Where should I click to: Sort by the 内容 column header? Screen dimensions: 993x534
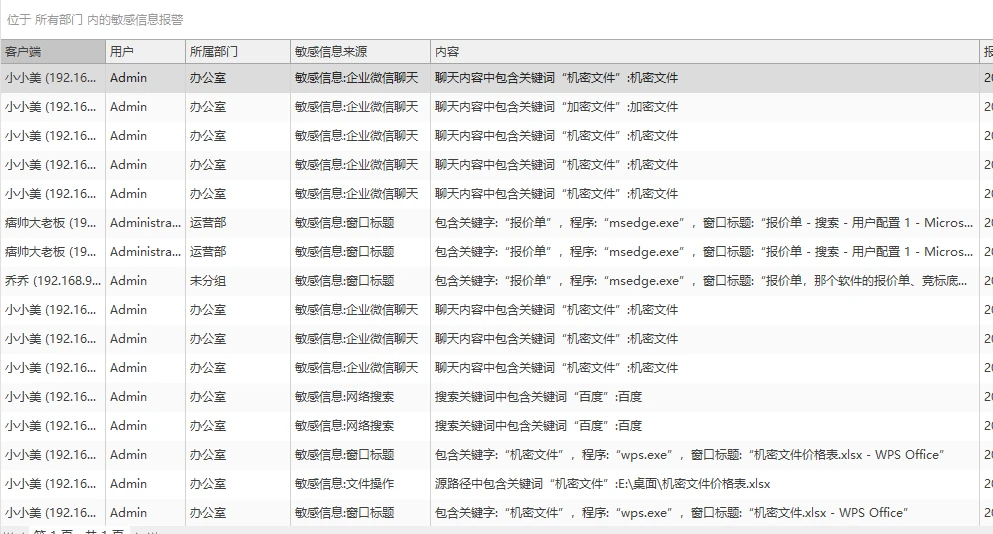click(x=705, y=51)
